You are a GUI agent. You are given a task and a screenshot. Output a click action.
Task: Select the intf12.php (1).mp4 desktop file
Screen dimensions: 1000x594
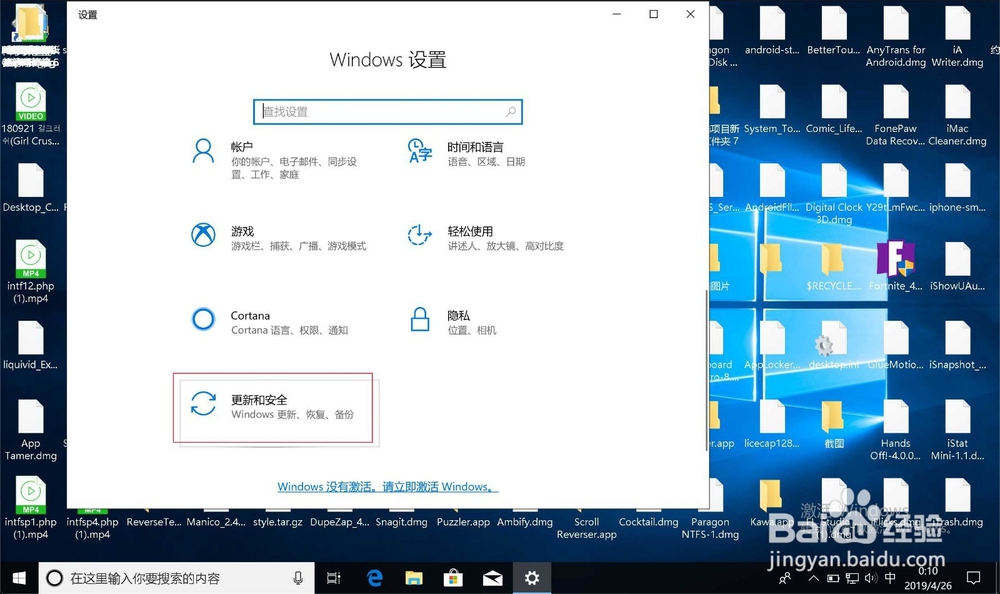click(31, 271)
